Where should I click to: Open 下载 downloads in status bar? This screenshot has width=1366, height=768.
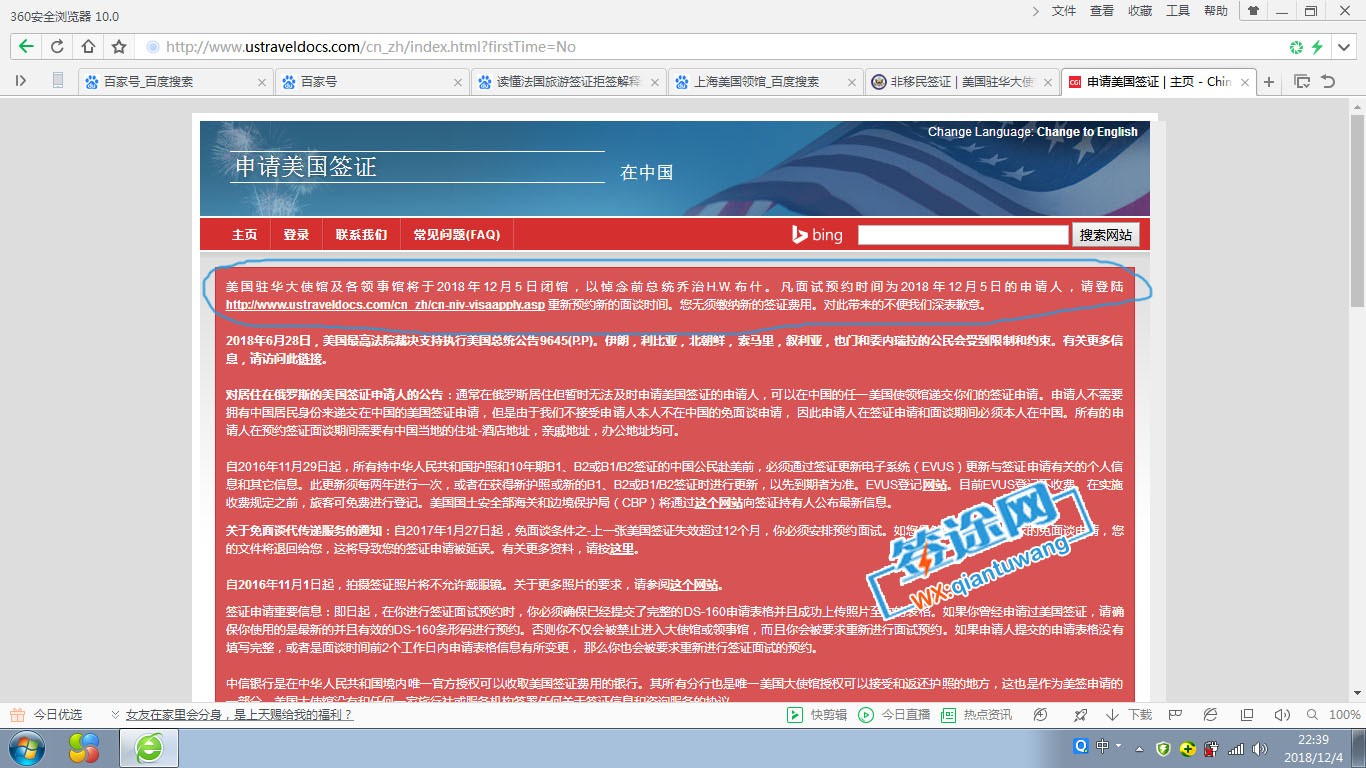click(x=1129, y=715)
